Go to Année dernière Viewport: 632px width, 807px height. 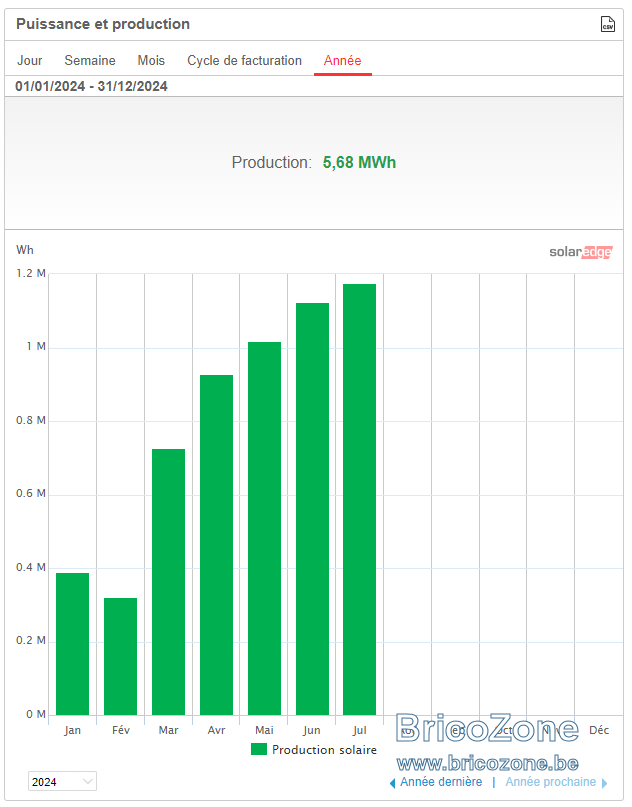coord(441,782)
